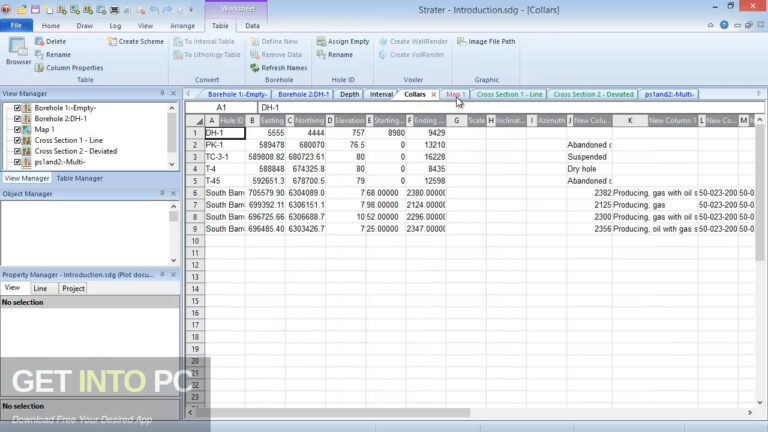
Task: Toggle the Map 1 visibility checkbox
Action: pos(17,129)
